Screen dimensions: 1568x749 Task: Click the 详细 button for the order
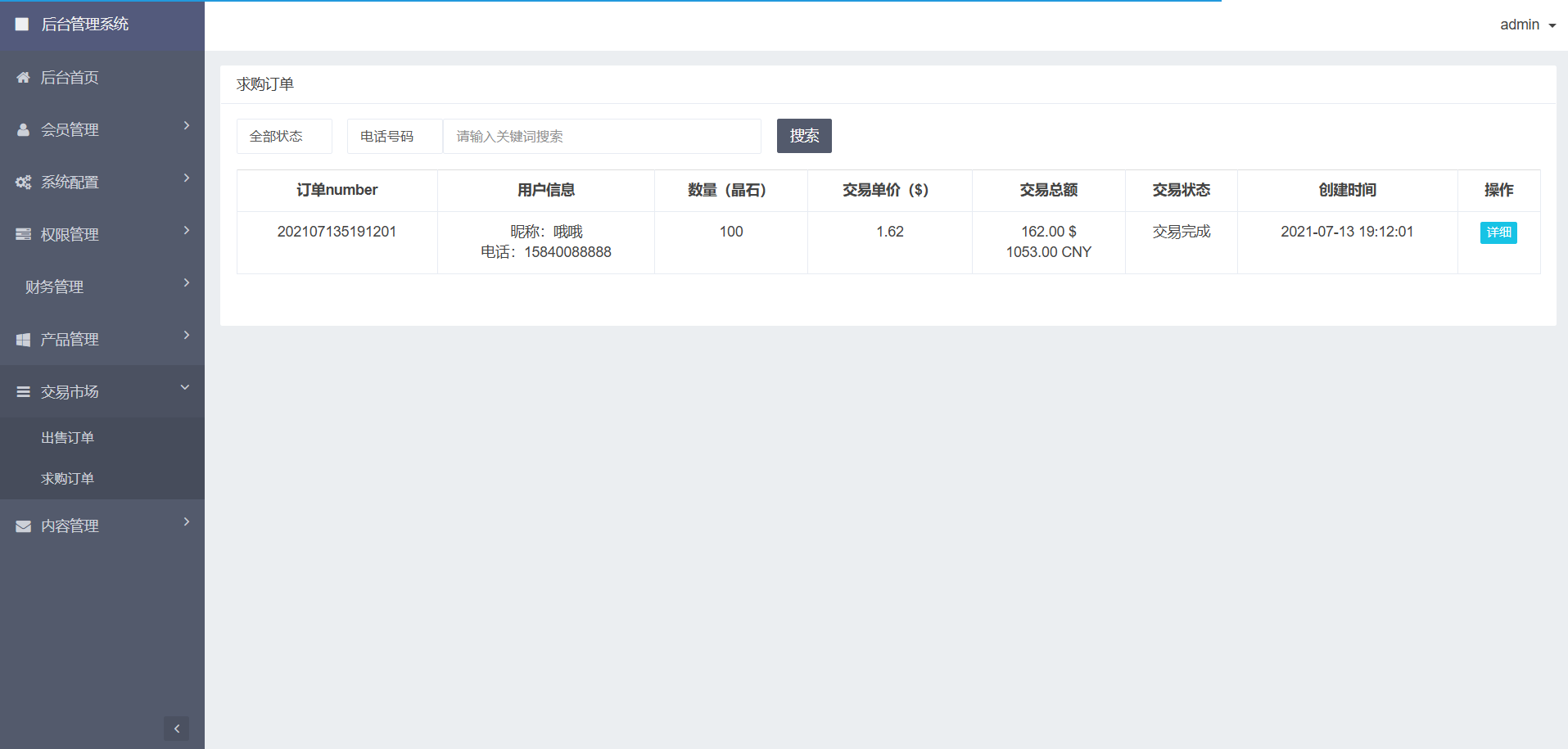click(1498, 232)
